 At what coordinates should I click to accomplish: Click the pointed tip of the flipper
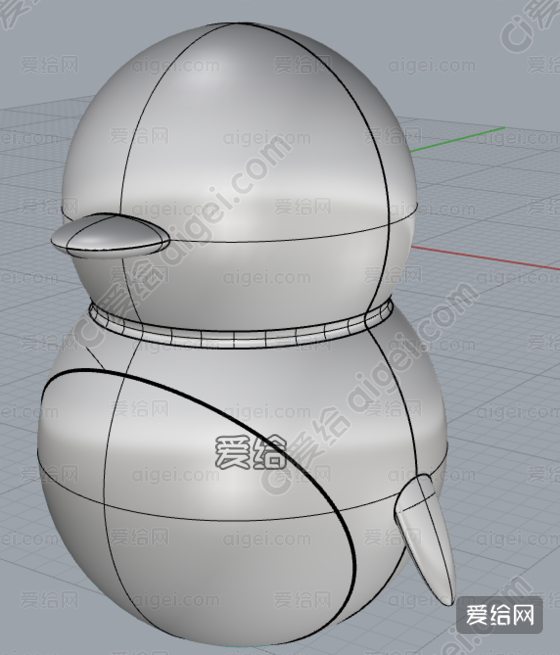(448, 599)
